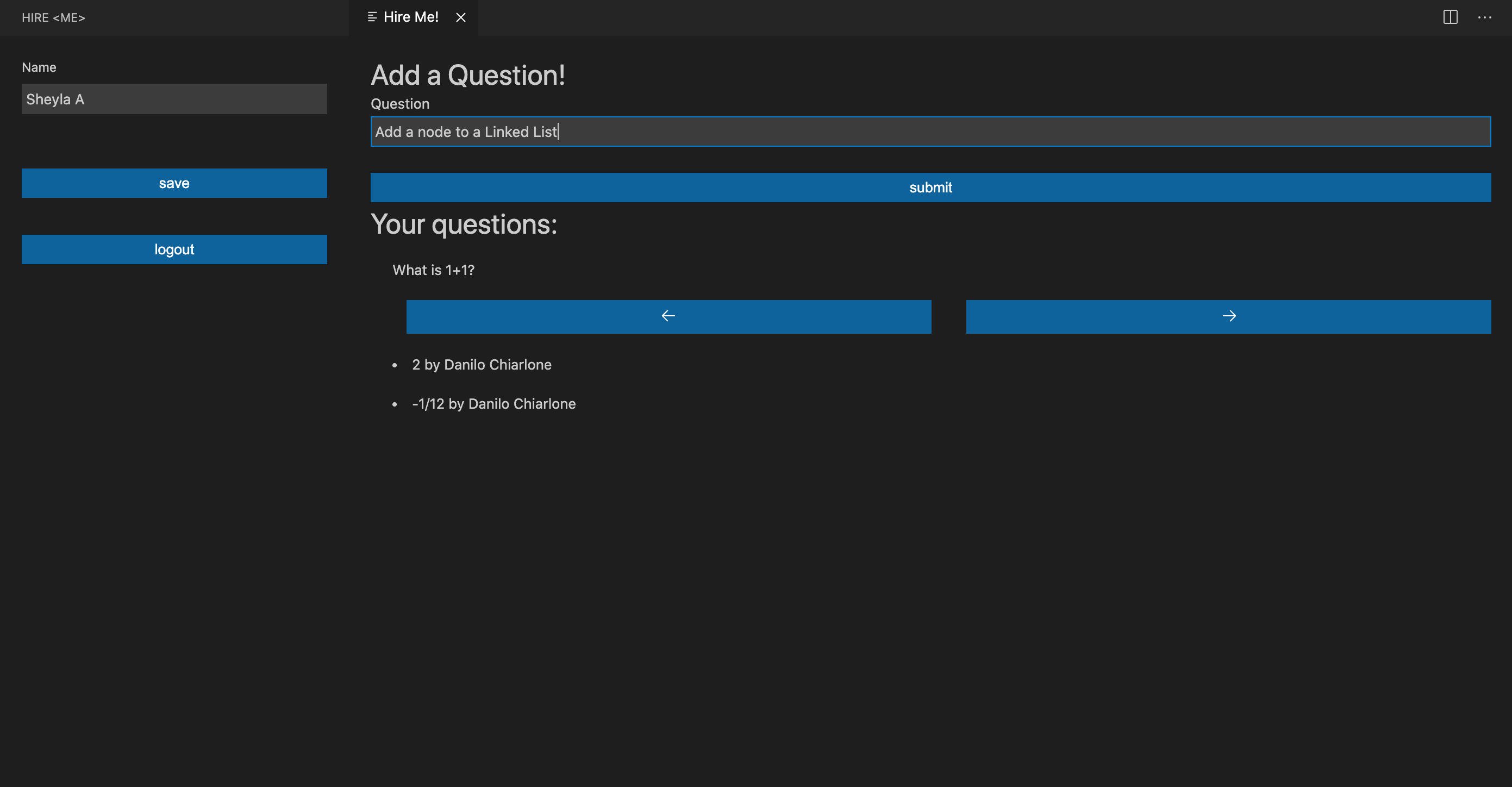The height and width of the screenshot is (787, 1512).
Task: Click the right arrow next question button
Action: point(1228,316)
